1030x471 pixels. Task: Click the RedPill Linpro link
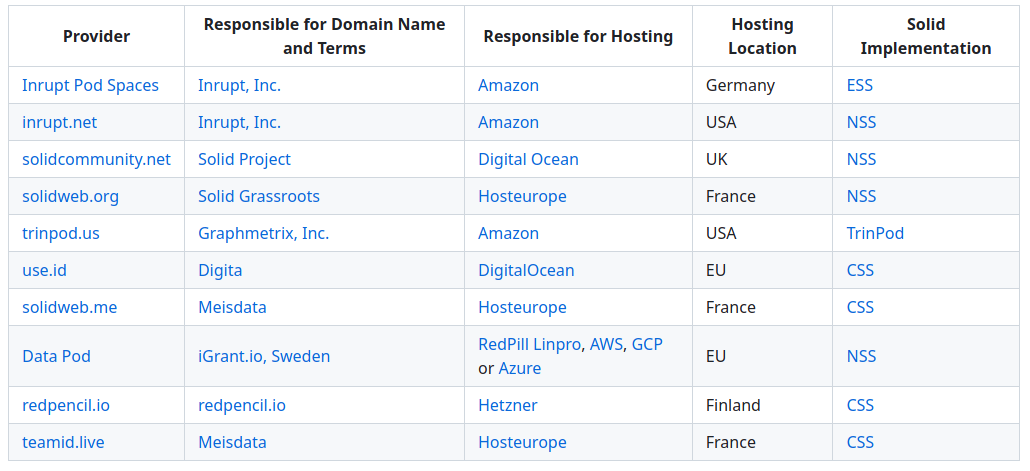pos(529,344)
